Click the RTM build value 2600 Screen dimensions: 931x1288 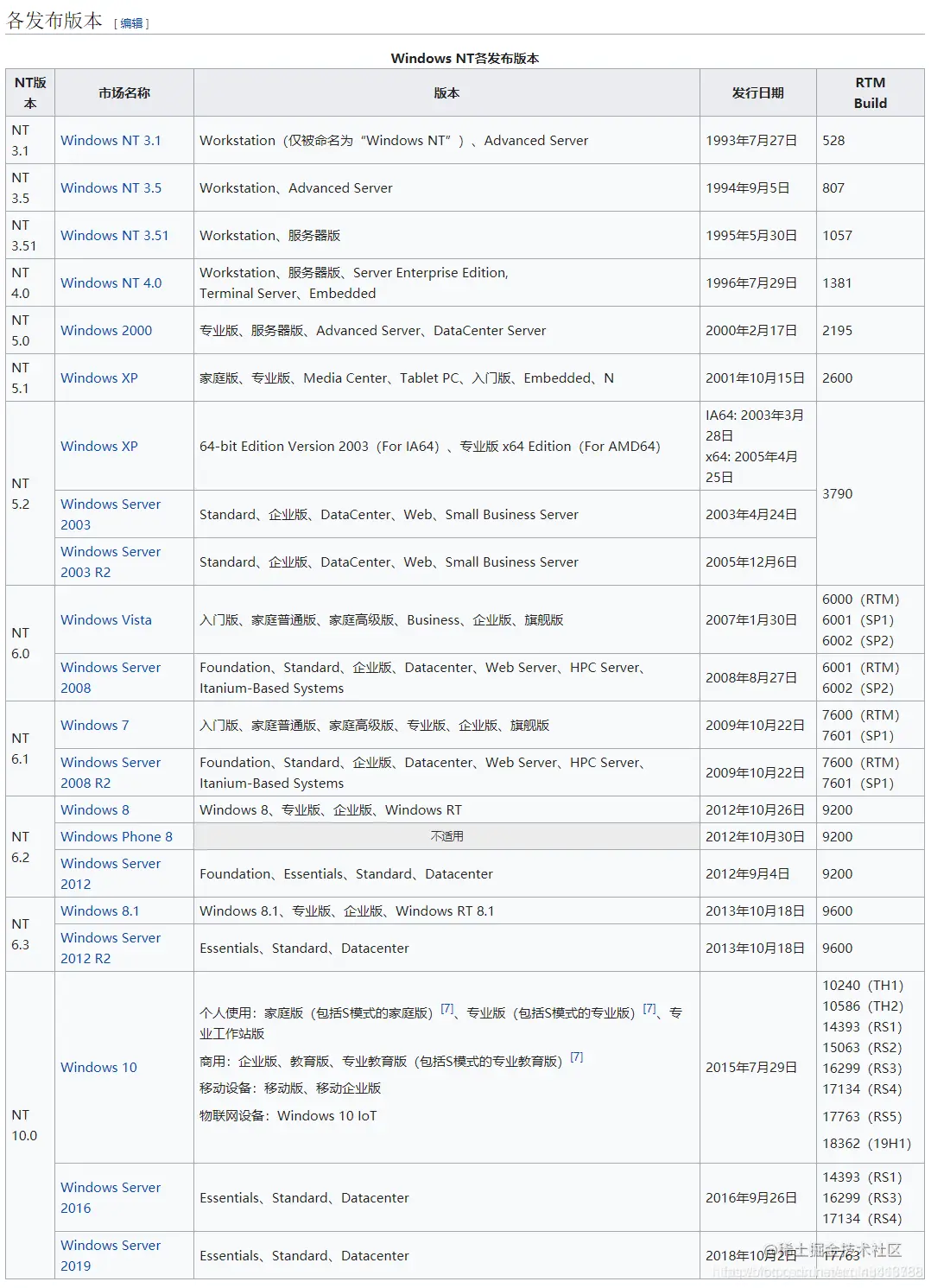point(837,378)
